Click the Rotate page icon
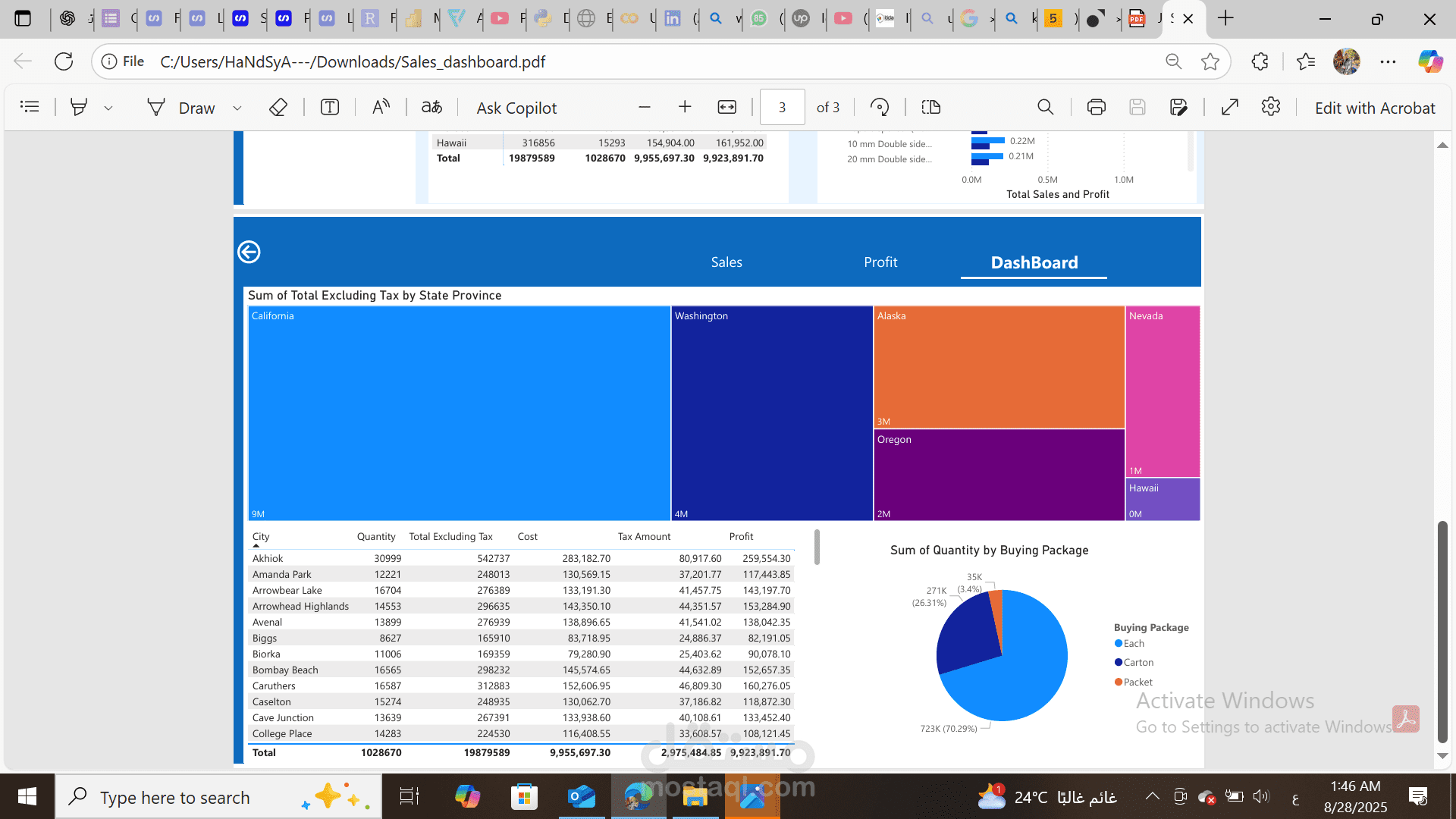Image resolution: width=1456 pixels, height=819 pixels. point(880,108)
